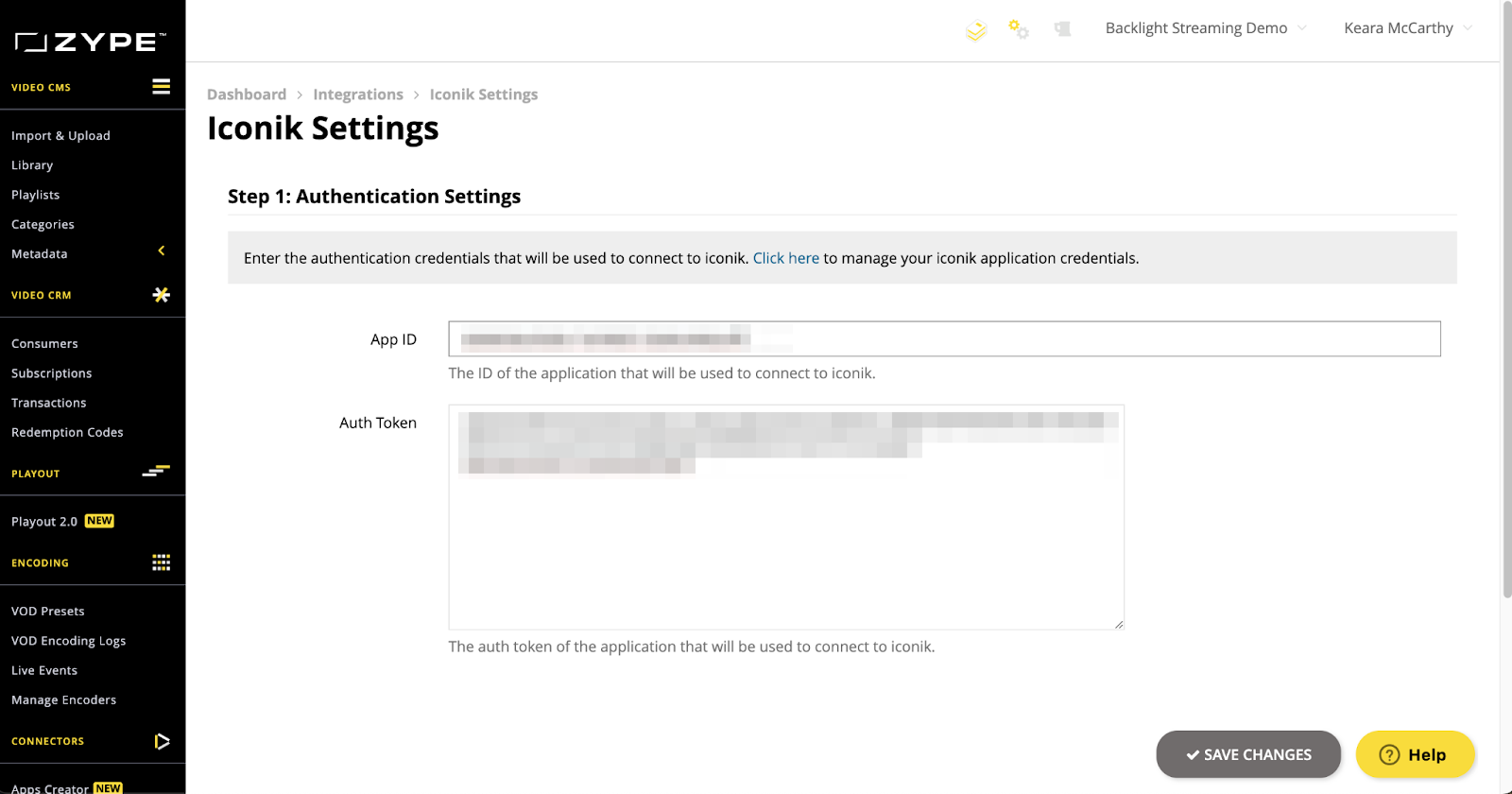Image resolution: width=1512 pixels, height=794 pixels.
Task: Open the yellow Help button
Action: pos(1415,754)
